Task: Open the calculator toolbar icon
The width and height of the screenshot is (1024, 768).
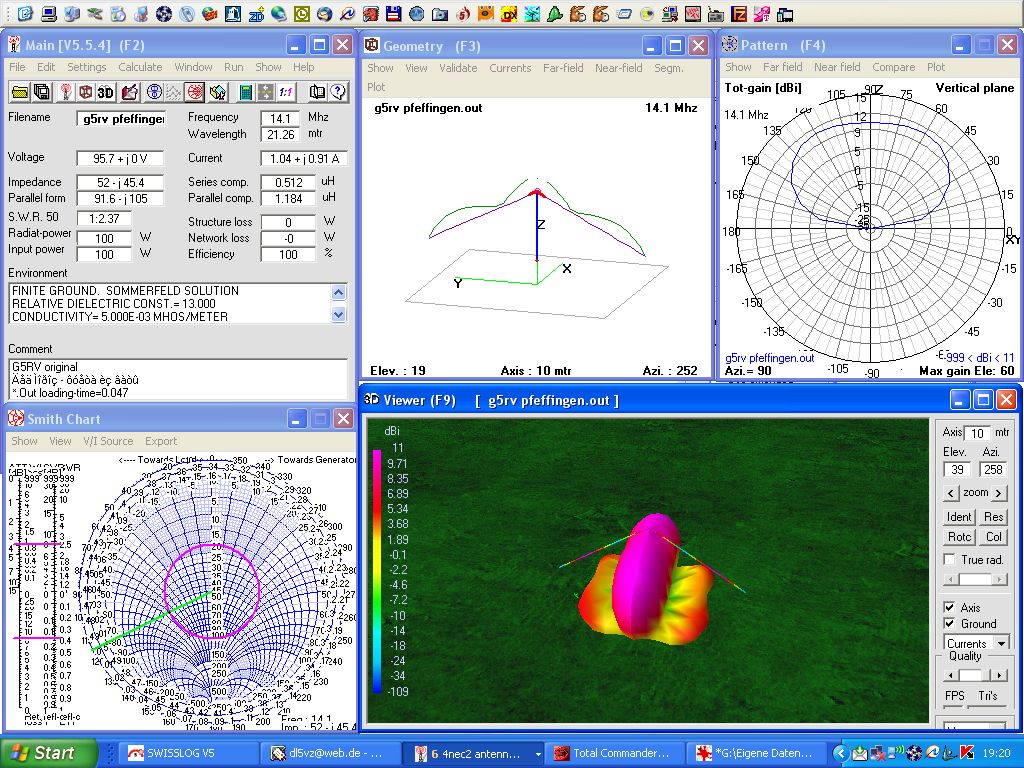Action: click(x=245, y=92)
